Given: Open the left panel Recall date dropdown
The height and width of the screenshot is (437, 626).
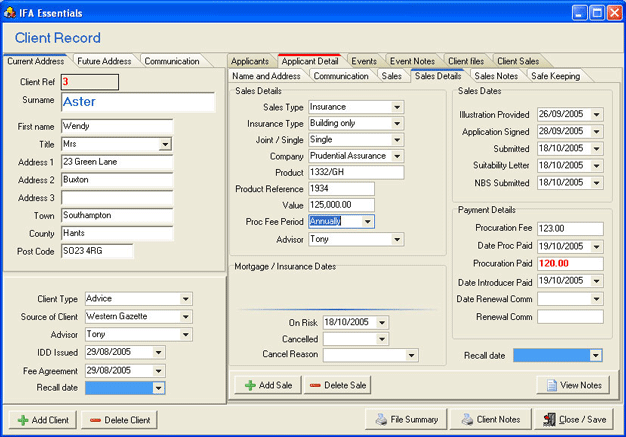Looking at the screenshot, I should [x=158, y=388].
